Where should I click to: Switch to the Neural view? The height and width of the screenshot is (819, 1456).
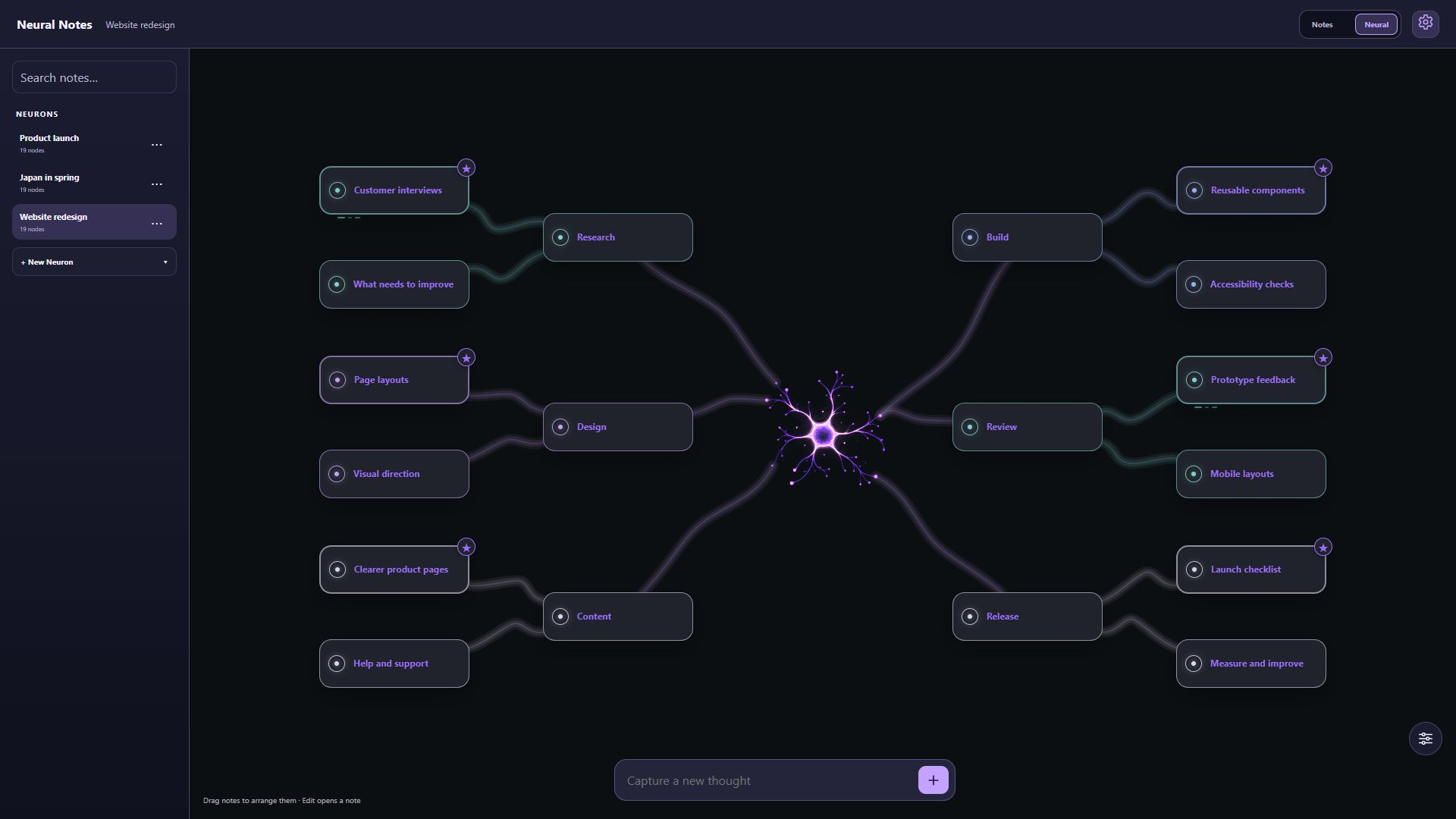(1376, 24)
